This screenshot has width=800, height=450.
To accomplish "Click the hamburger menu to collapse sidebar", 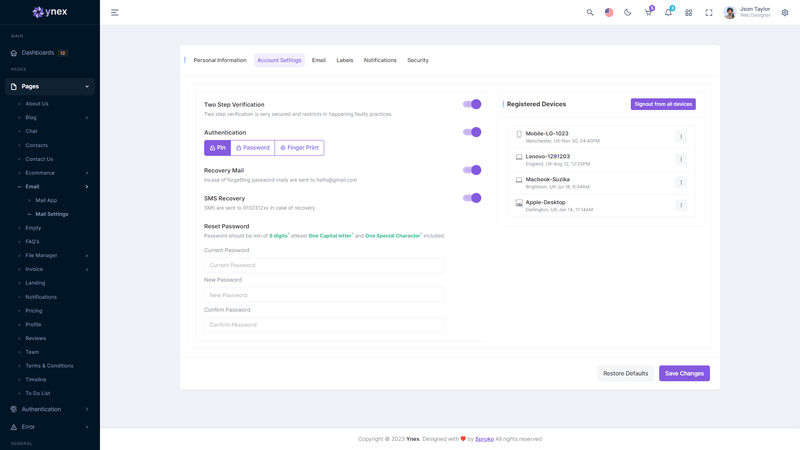I will pos(115,13).
